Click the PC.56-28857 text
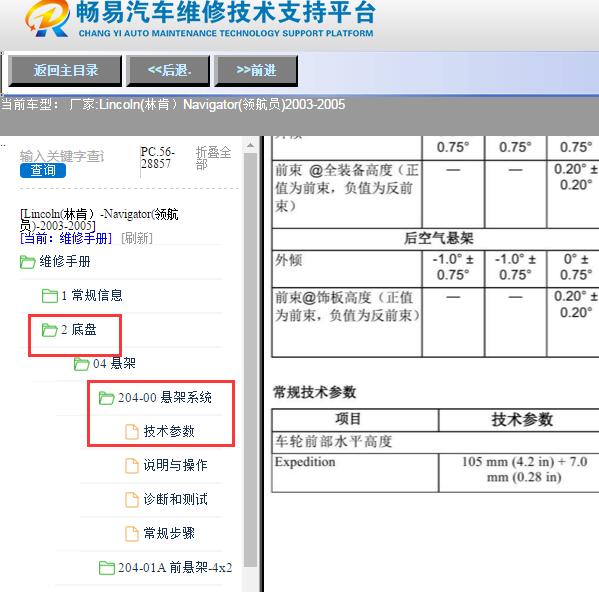Screen dimensions: 599x592 (157, 157)
